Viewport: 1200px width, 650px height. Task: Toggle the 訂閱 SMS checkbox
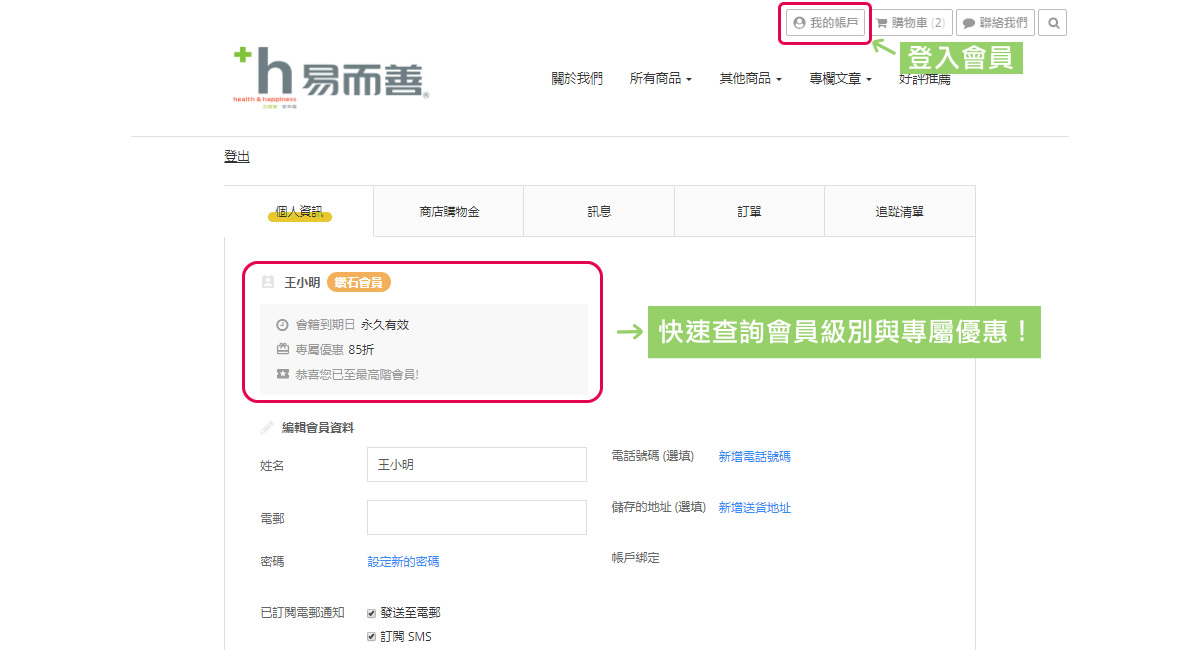(x=372, y=637)
